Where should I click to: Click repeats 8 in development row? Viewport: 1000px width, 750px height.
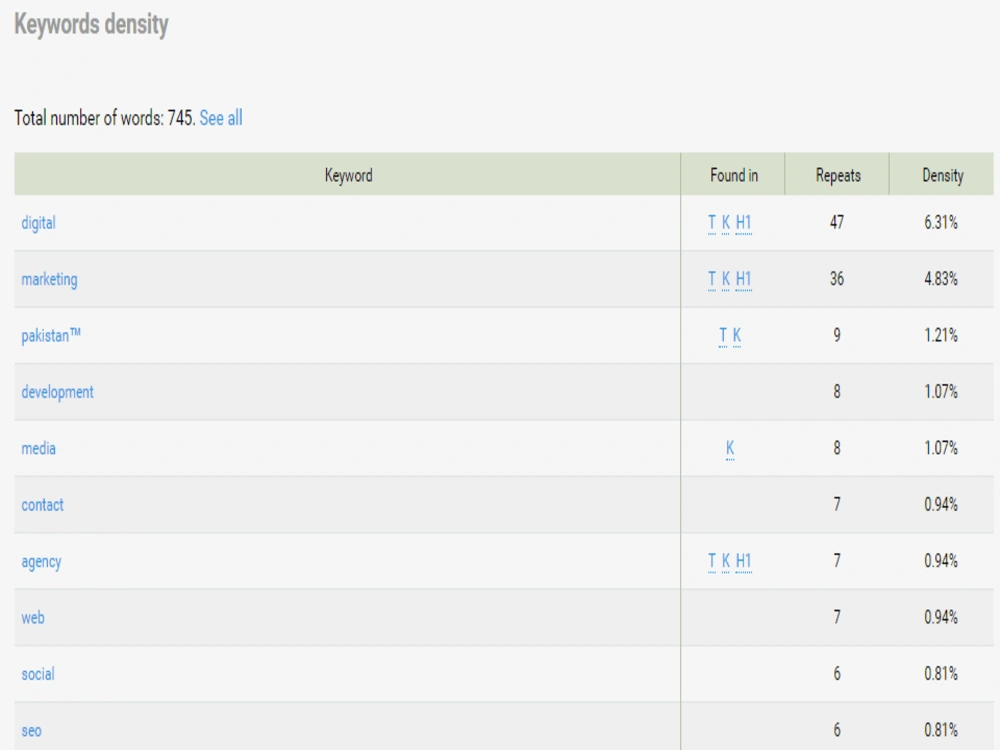[837, 392]
